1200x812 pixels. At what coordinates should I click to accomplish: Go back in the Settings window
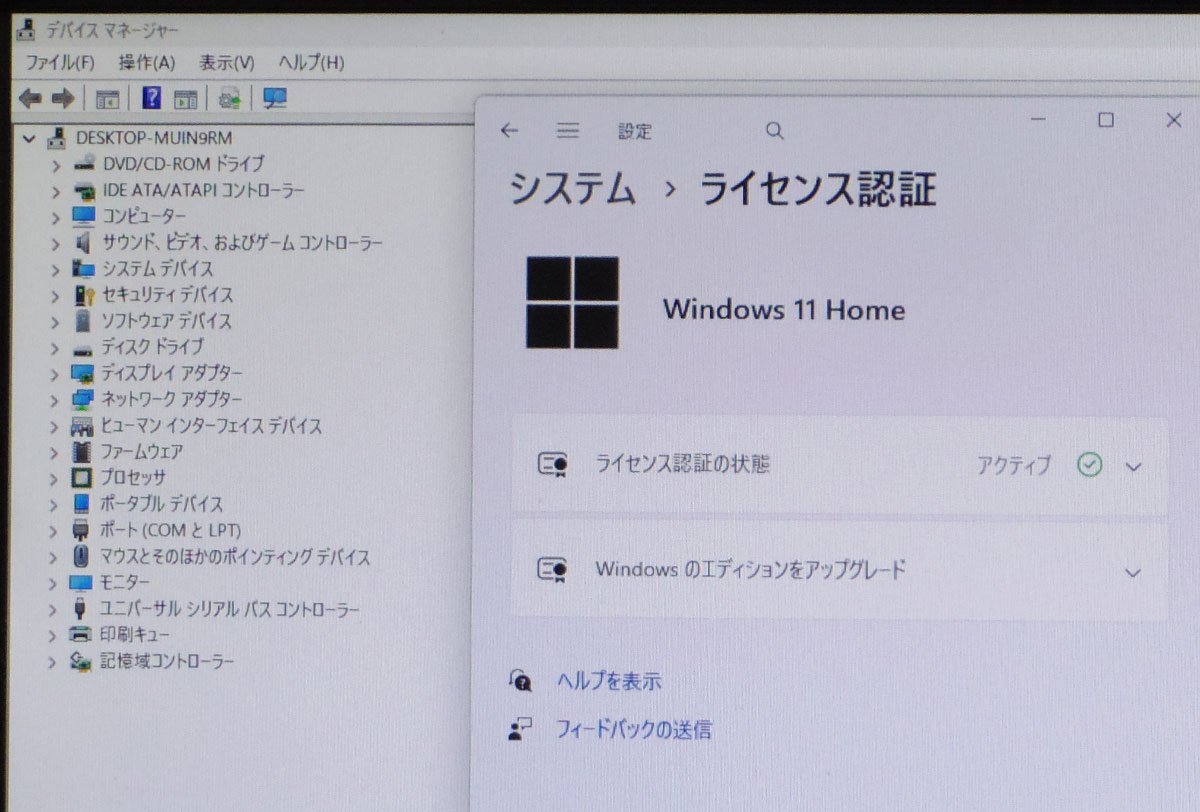510,130
